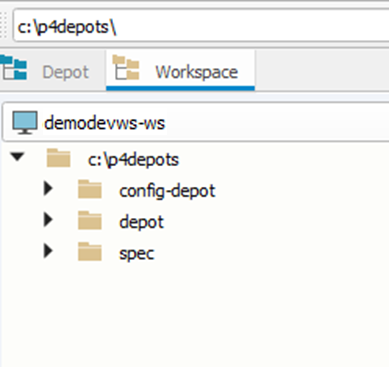Click the c:\p4depots folder icon

59,157
